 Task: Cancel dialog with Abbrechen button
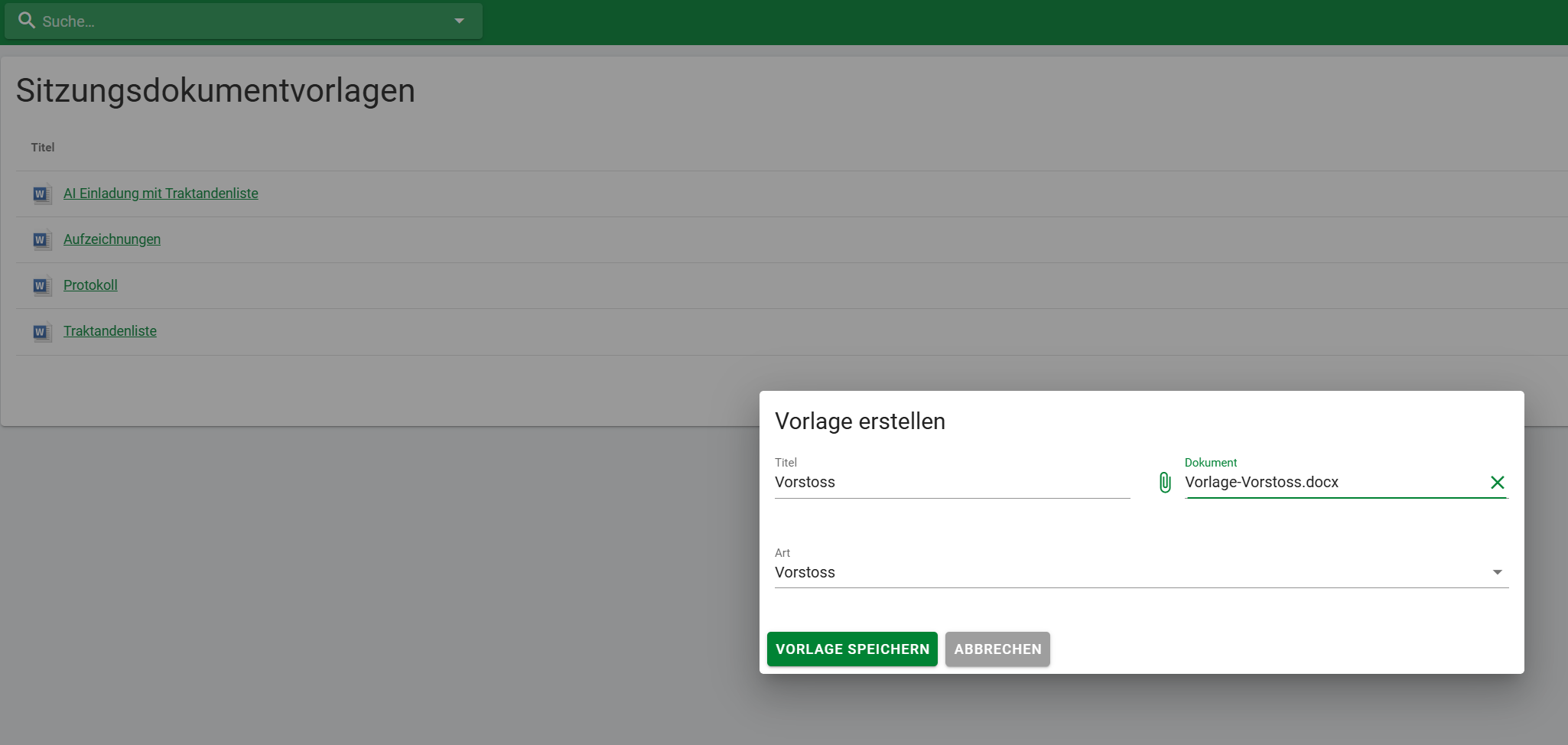click(x=997, y=649)
